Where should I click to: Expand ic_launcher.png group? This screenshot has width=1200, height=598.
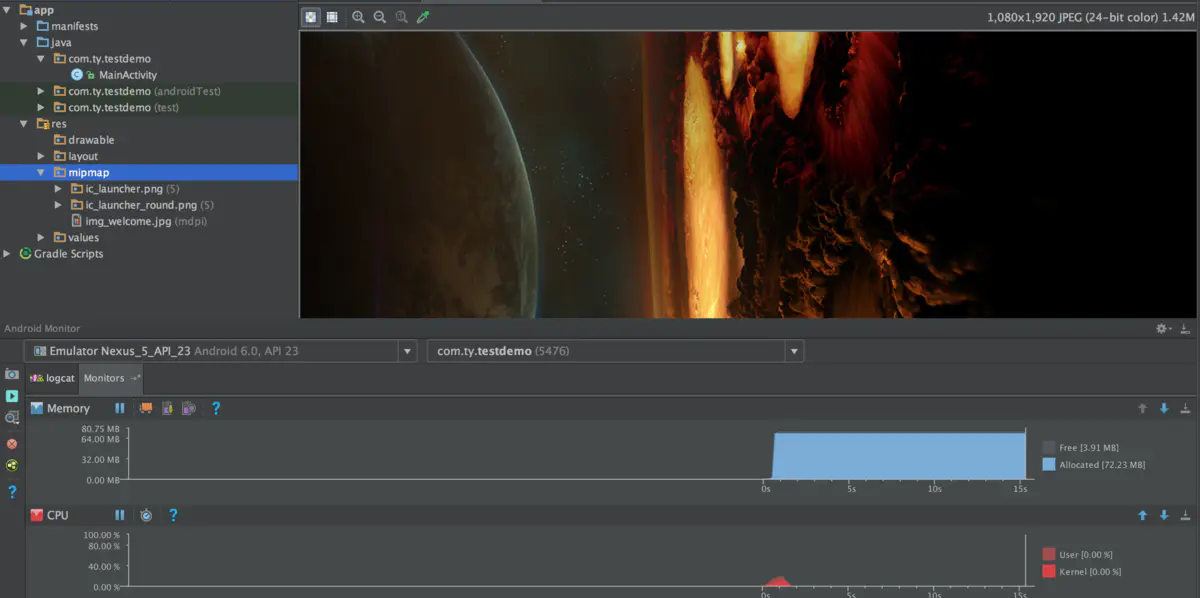click(57, 189)
